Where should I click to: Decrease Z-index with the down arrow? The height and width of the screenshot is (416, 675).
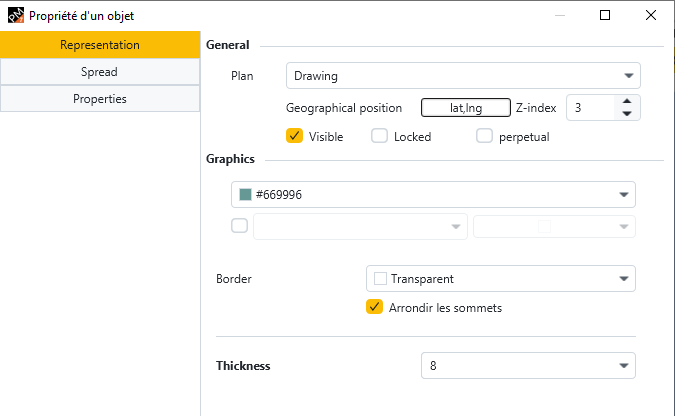point(627,114)
